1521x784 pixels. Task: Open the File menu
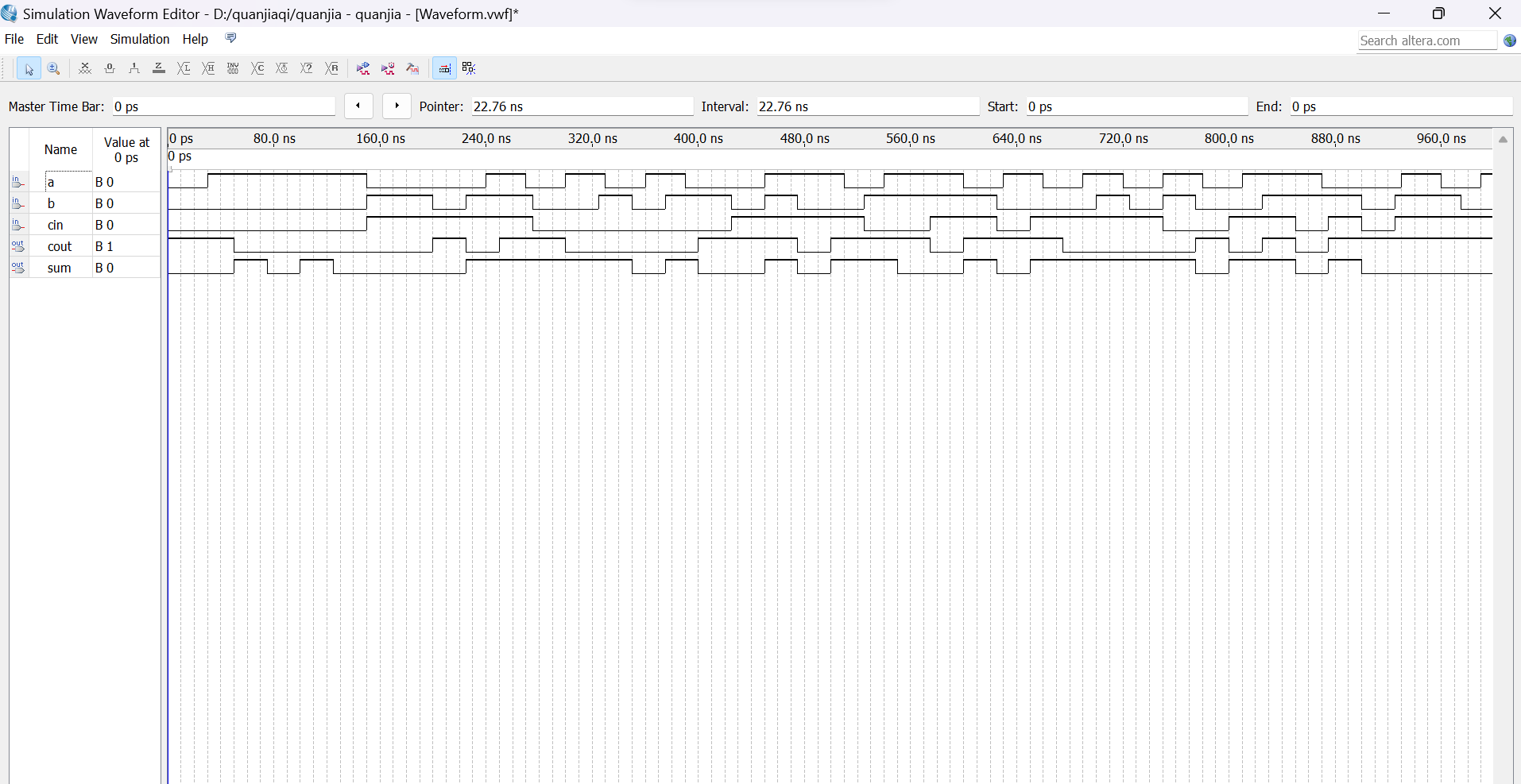coord(14,39)
